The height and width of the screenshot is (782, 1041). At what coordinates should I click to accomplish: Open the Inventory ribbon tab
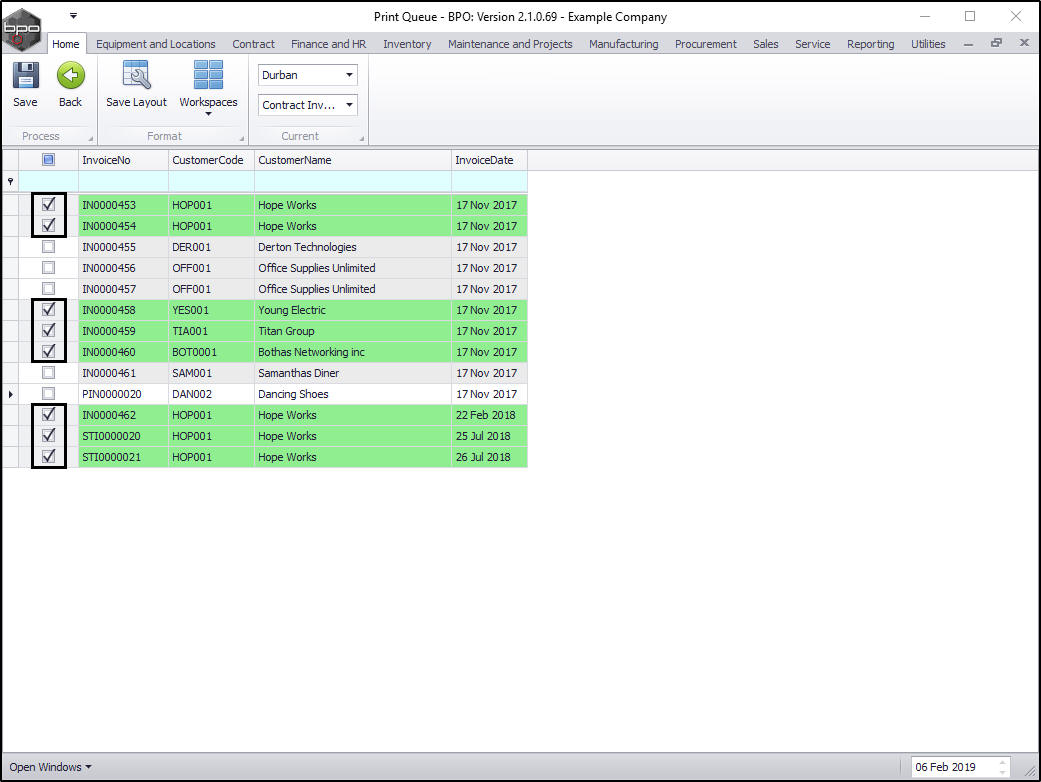[x=407, y=44]
